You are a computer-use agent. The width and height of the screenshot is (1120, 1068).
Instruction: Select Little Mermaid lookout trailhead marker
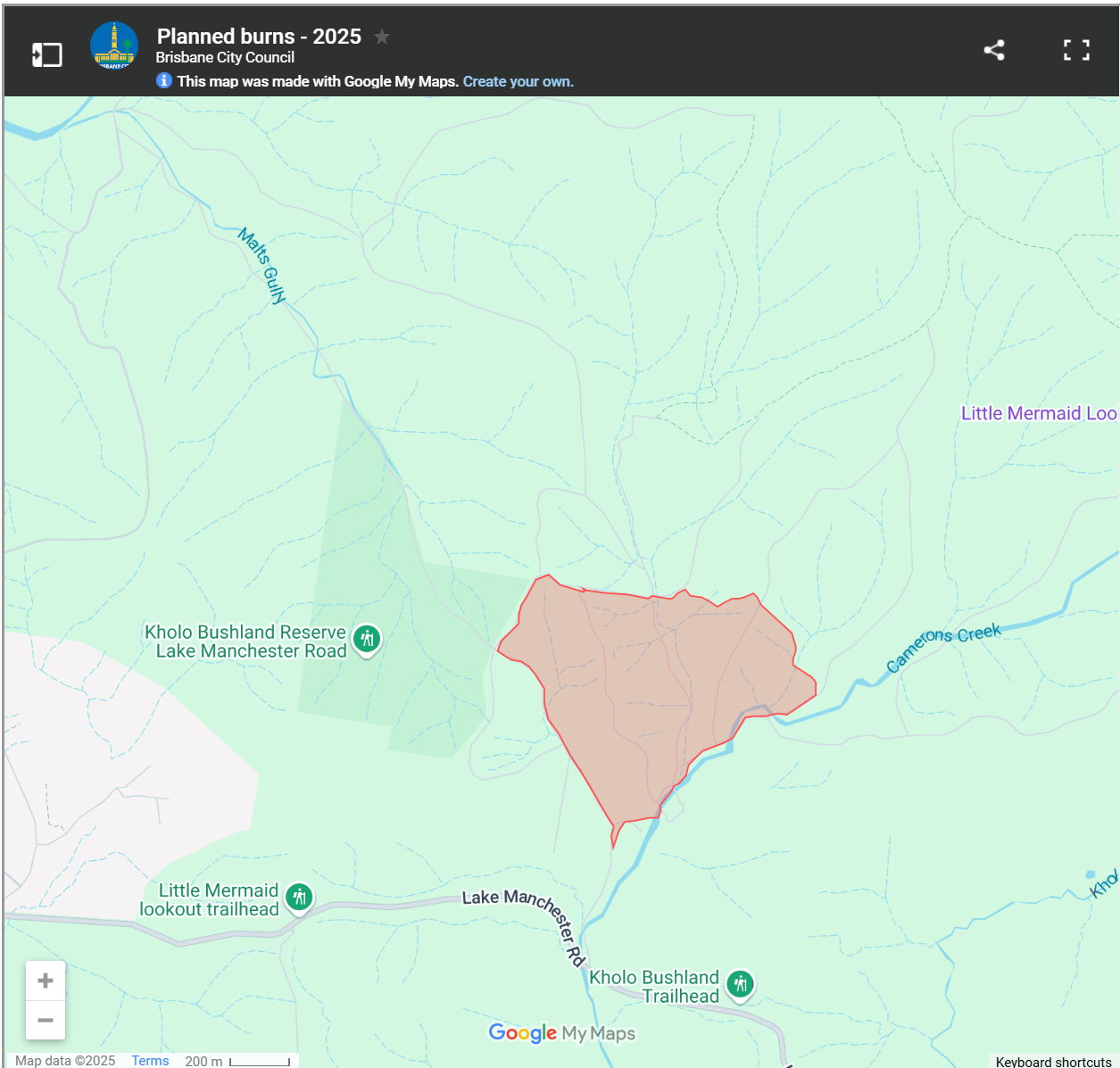tap(299, 897)
